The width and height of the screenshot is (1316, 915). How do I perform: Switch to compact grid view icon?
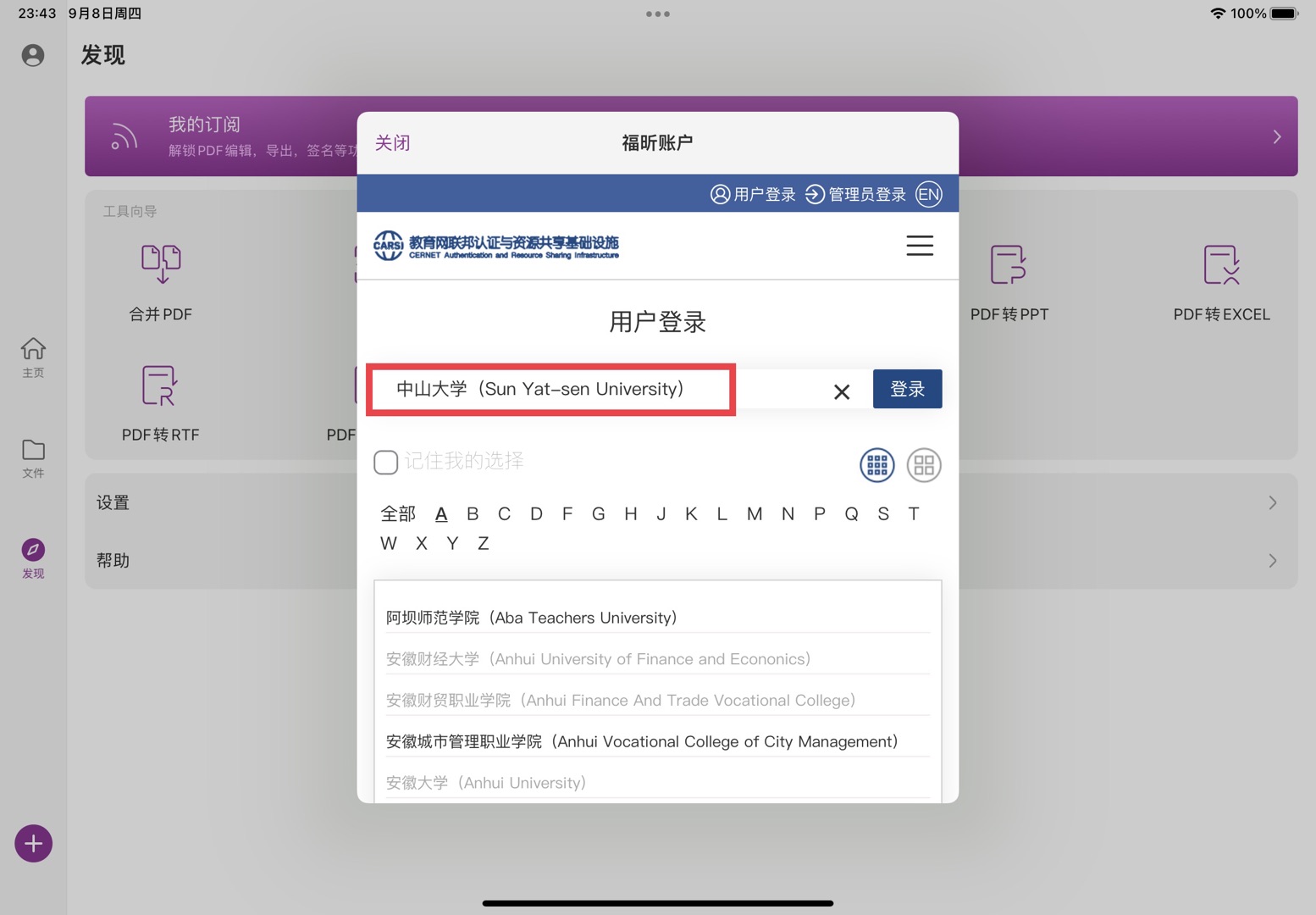pos(877,465)
